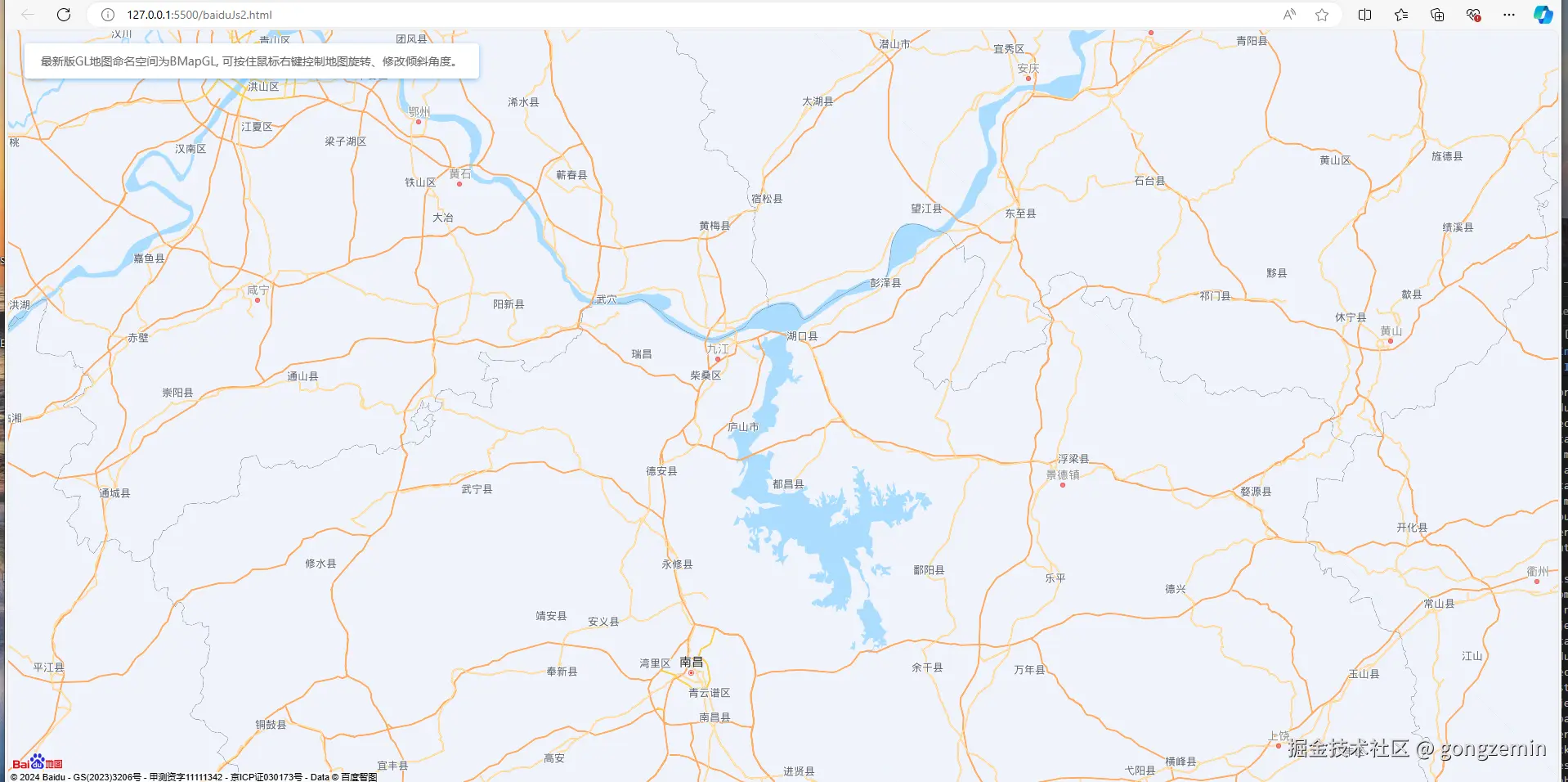Click the Baidu map logo
1568x782 pixels.
(37, 762)
